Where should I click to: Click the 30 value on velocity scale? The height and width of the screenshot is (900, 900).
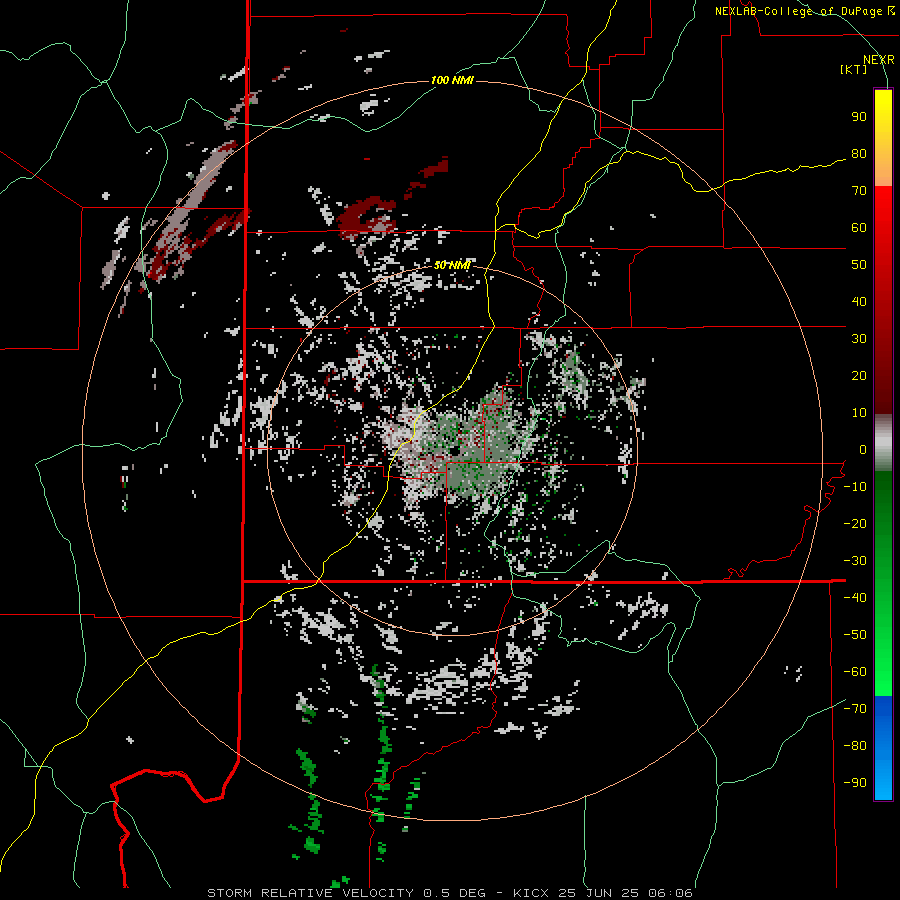pos(859,339)
